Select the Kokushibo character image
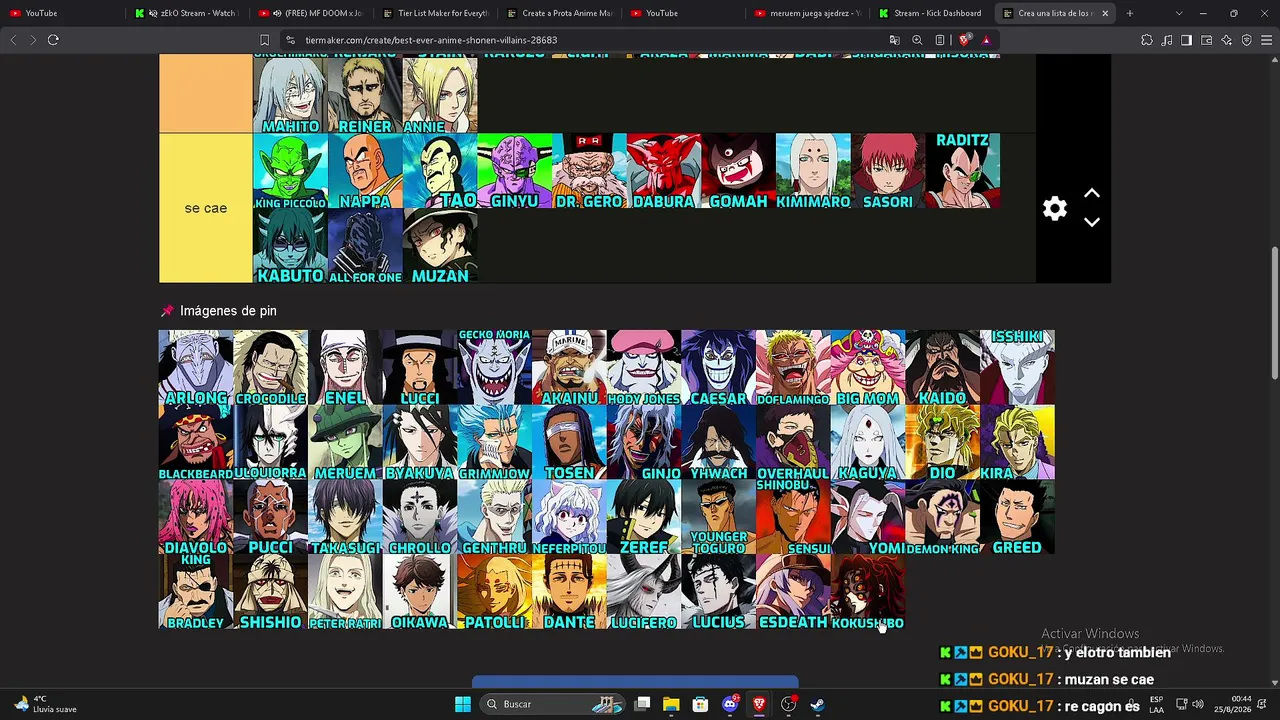1280x720 pixels. coord(867,593)
